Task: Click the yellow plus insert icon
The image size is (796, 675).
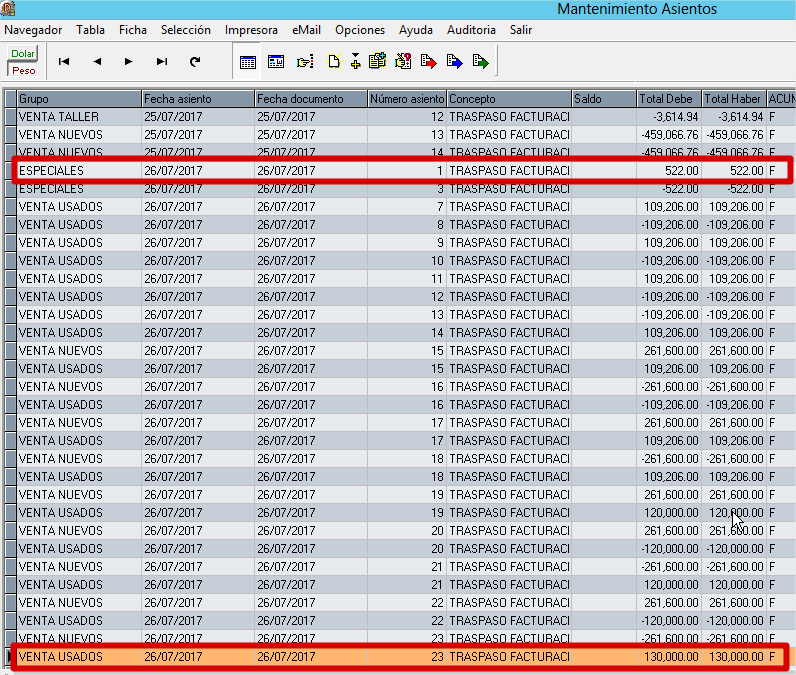Action: click(355, 61)
